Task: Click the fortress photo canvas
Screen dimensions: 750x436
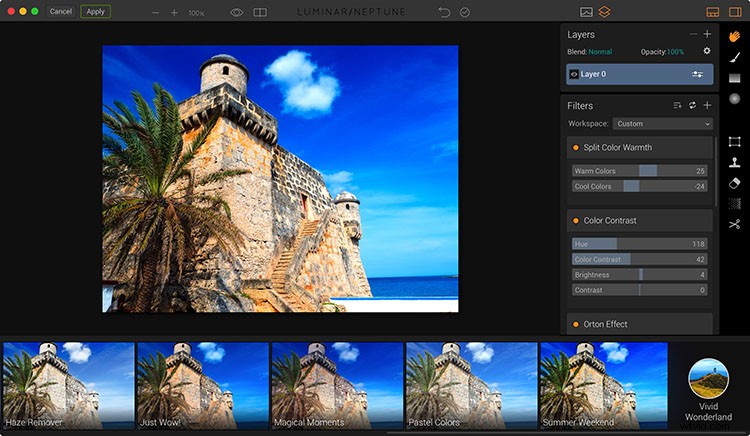Action: (280, 179)
